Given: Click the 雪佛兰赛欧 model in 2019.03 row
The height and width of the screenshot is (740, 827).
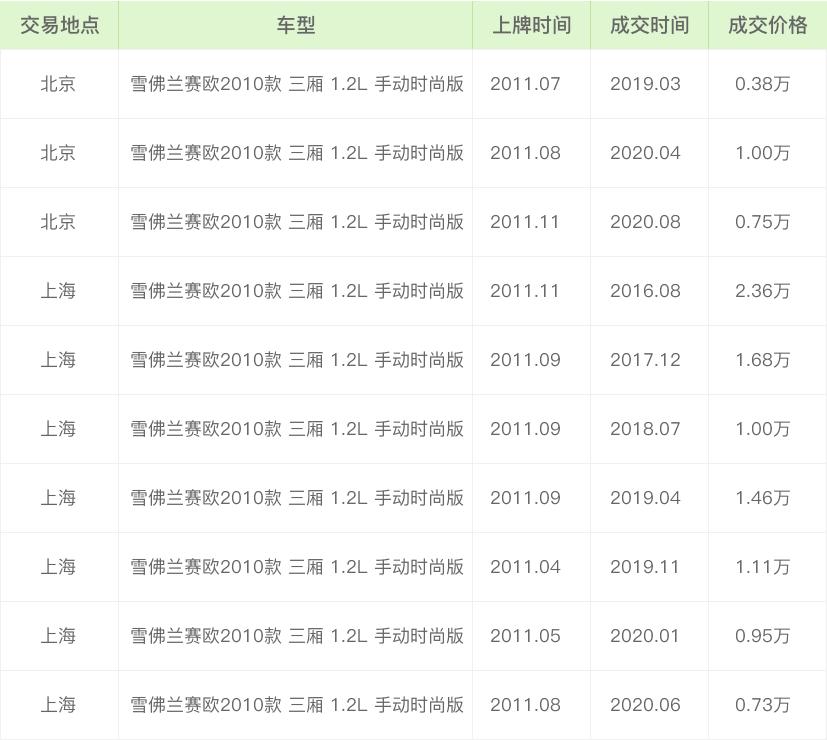Looking at the screenshot, I should tap(297, 84).
